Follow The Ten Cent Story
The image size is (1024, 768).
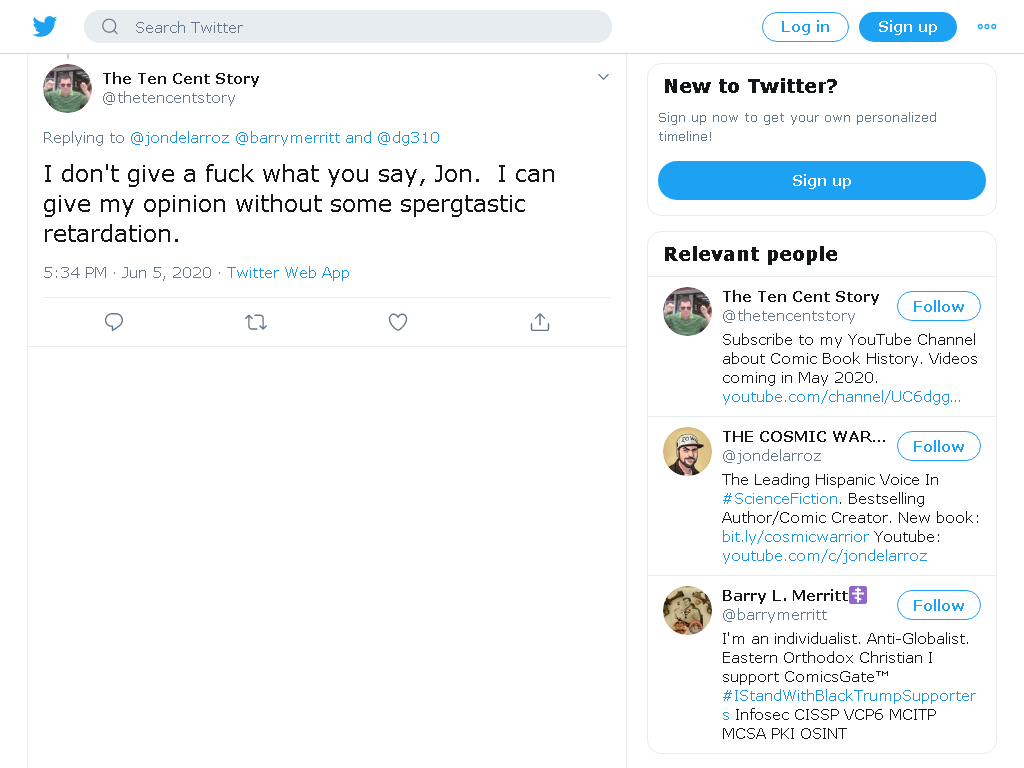click(x=938, y=306)
